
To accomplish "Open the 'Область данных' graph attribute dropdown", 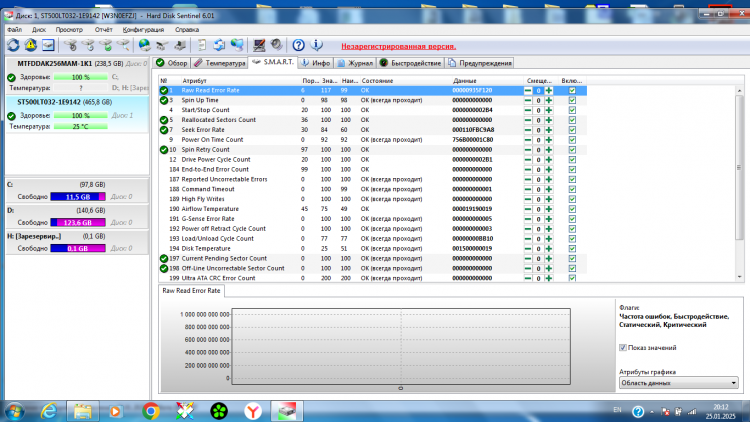I will [x=679, y=383].
